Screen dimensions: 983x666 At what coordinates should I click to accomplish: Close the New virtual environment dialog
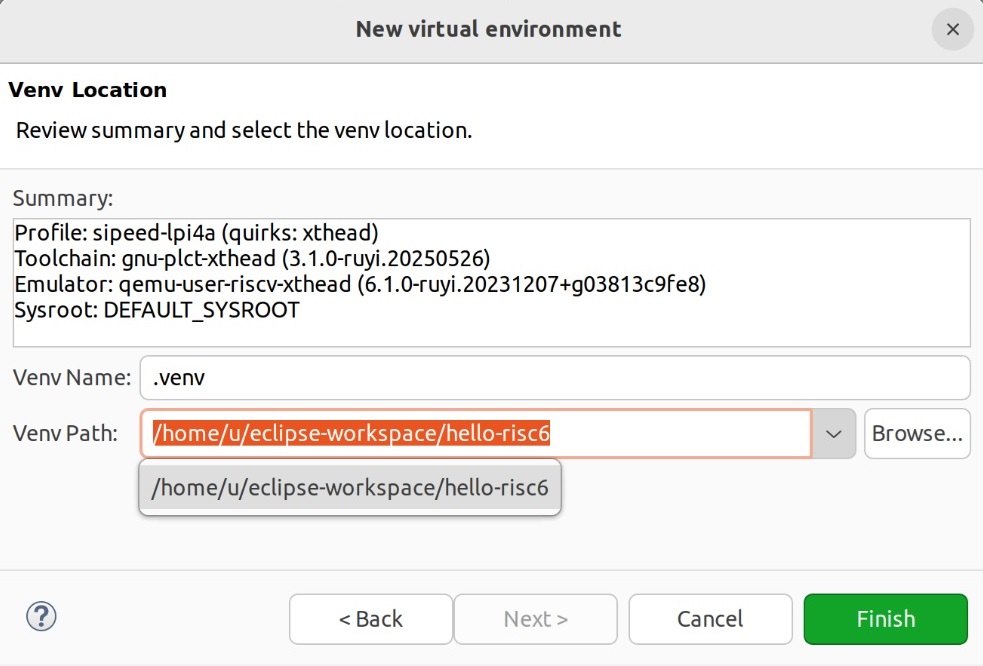click(x=951, y=29)
